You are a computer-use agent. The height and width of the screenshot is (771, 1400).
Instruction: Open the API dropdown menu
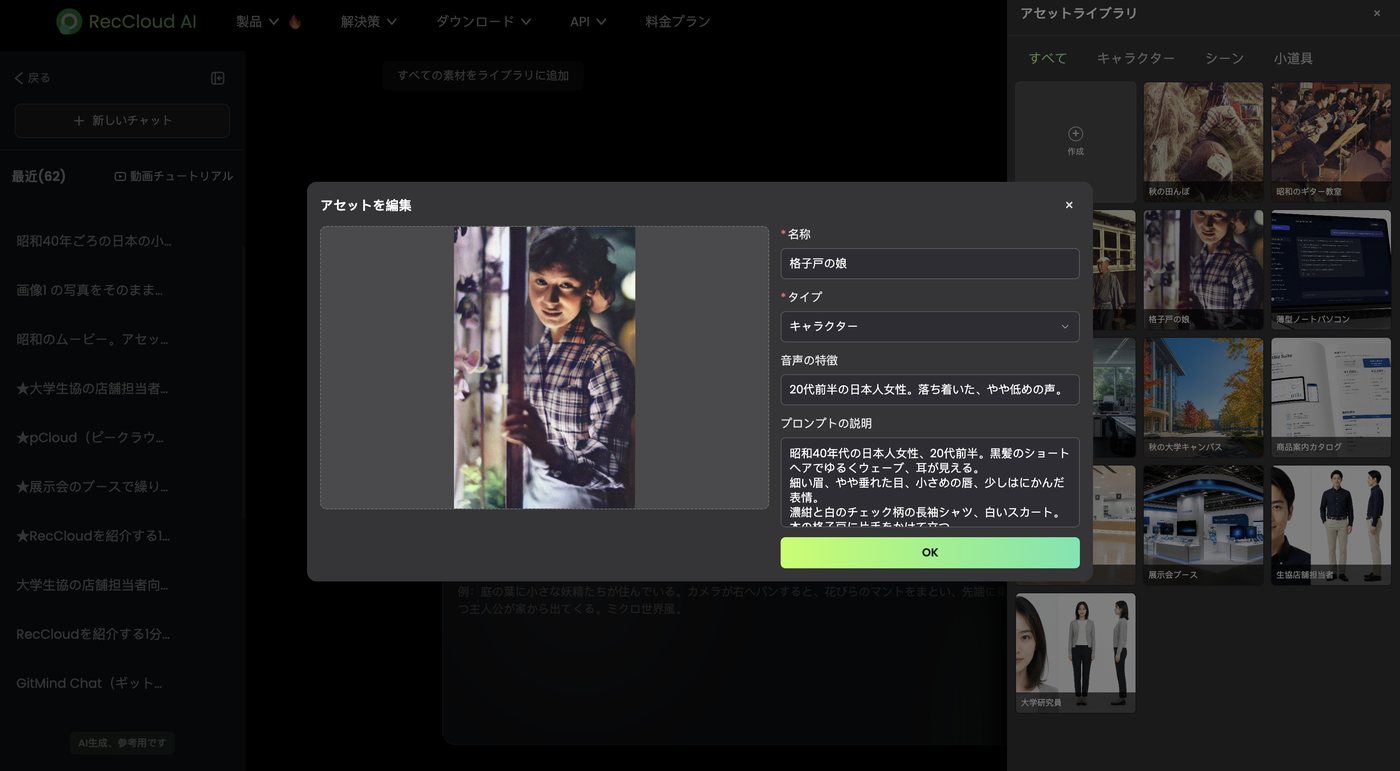pyautogui.click(x=588, y=21)
